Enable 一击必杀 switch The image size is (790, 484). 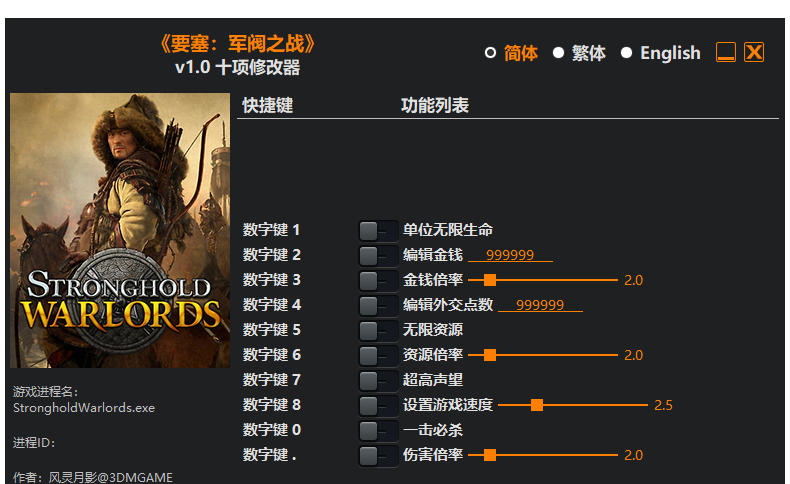click(378, 431)
